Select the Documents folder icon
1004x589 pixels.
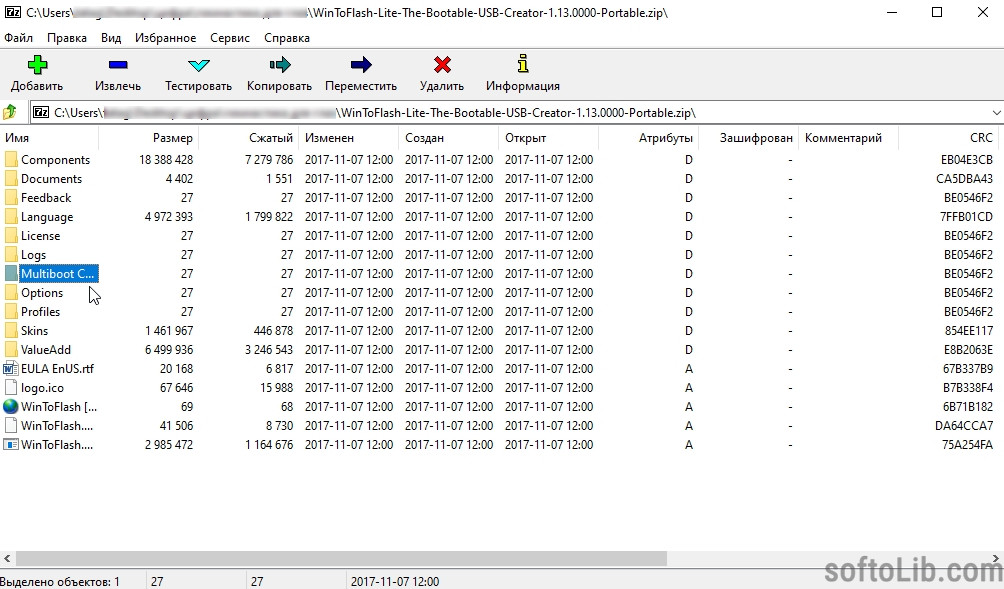point(11,179)
